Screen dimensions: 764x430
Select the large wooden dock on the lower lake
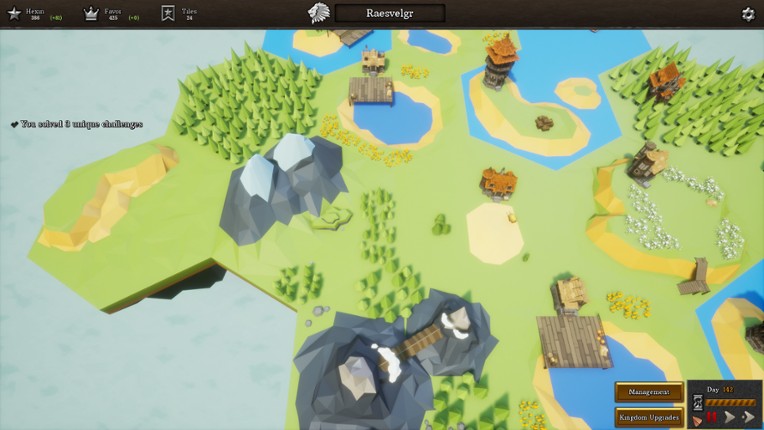(x=573, y=341)
